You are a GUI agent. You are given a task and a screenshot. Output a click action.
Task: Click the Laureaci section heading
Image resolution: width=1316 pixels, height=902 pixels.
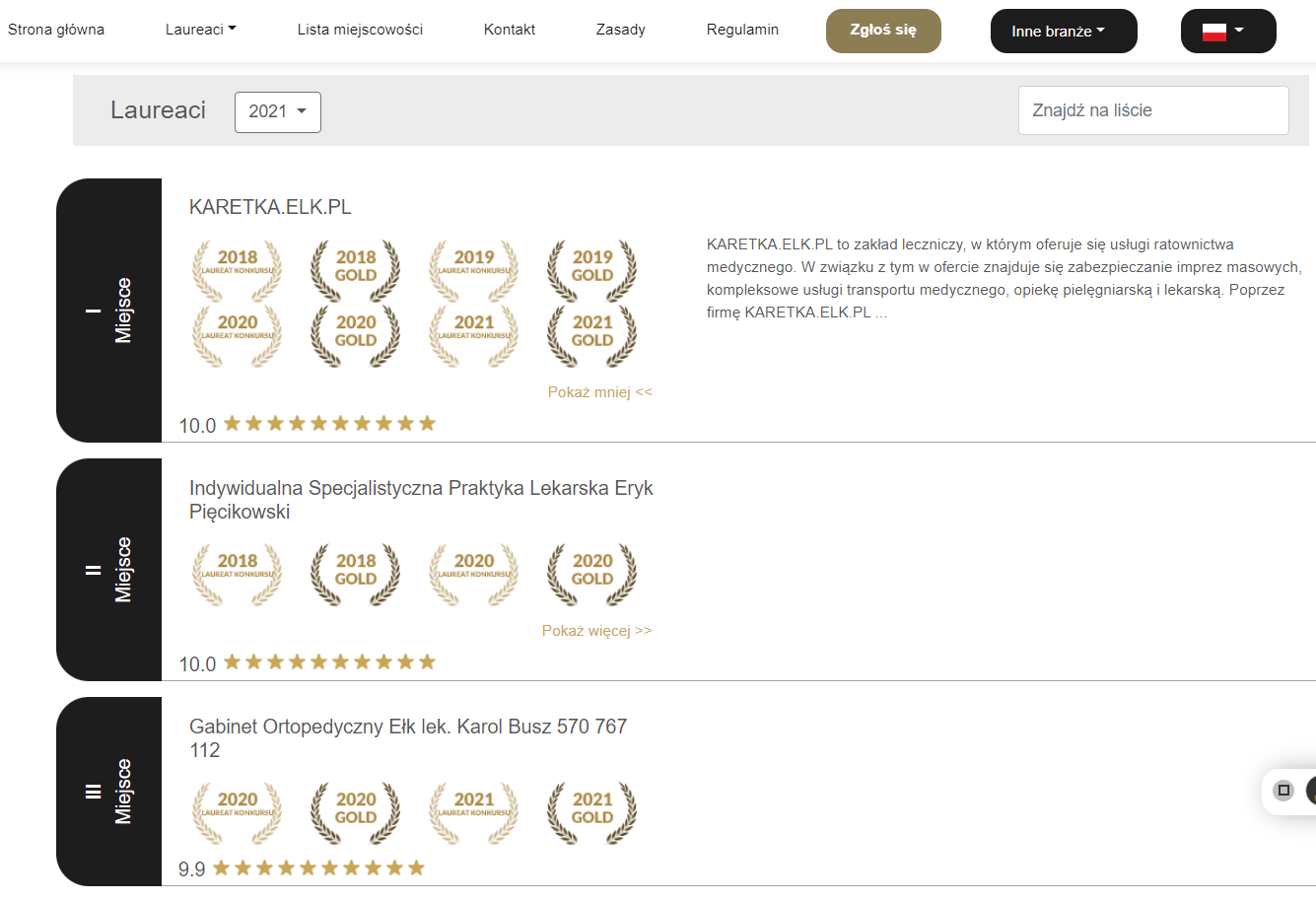pyautogui.click(x=158, y=110)
